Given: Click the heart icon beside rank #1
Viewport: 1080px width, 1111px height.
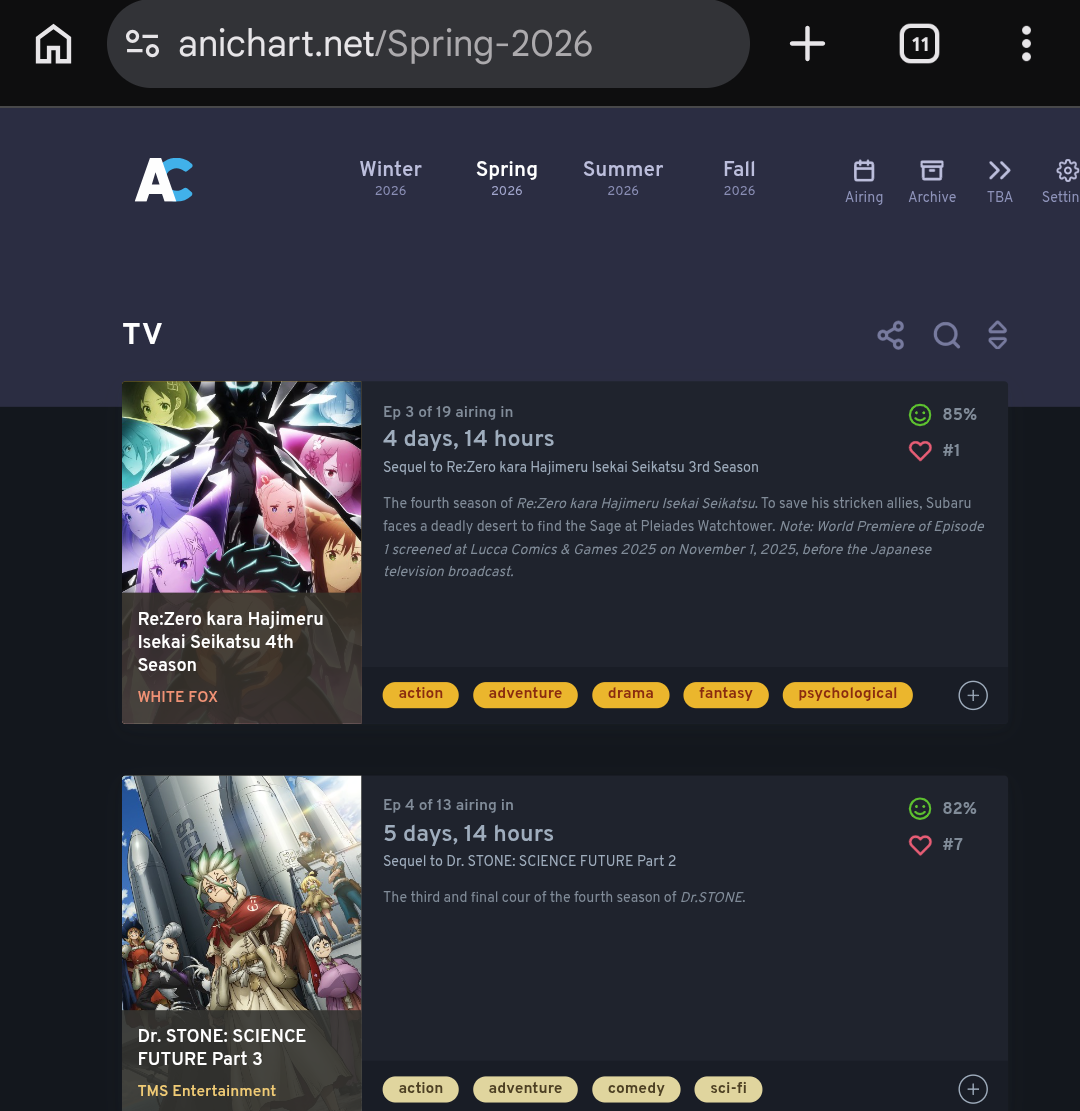Looking at the screenshot, I should coord(920,451).
